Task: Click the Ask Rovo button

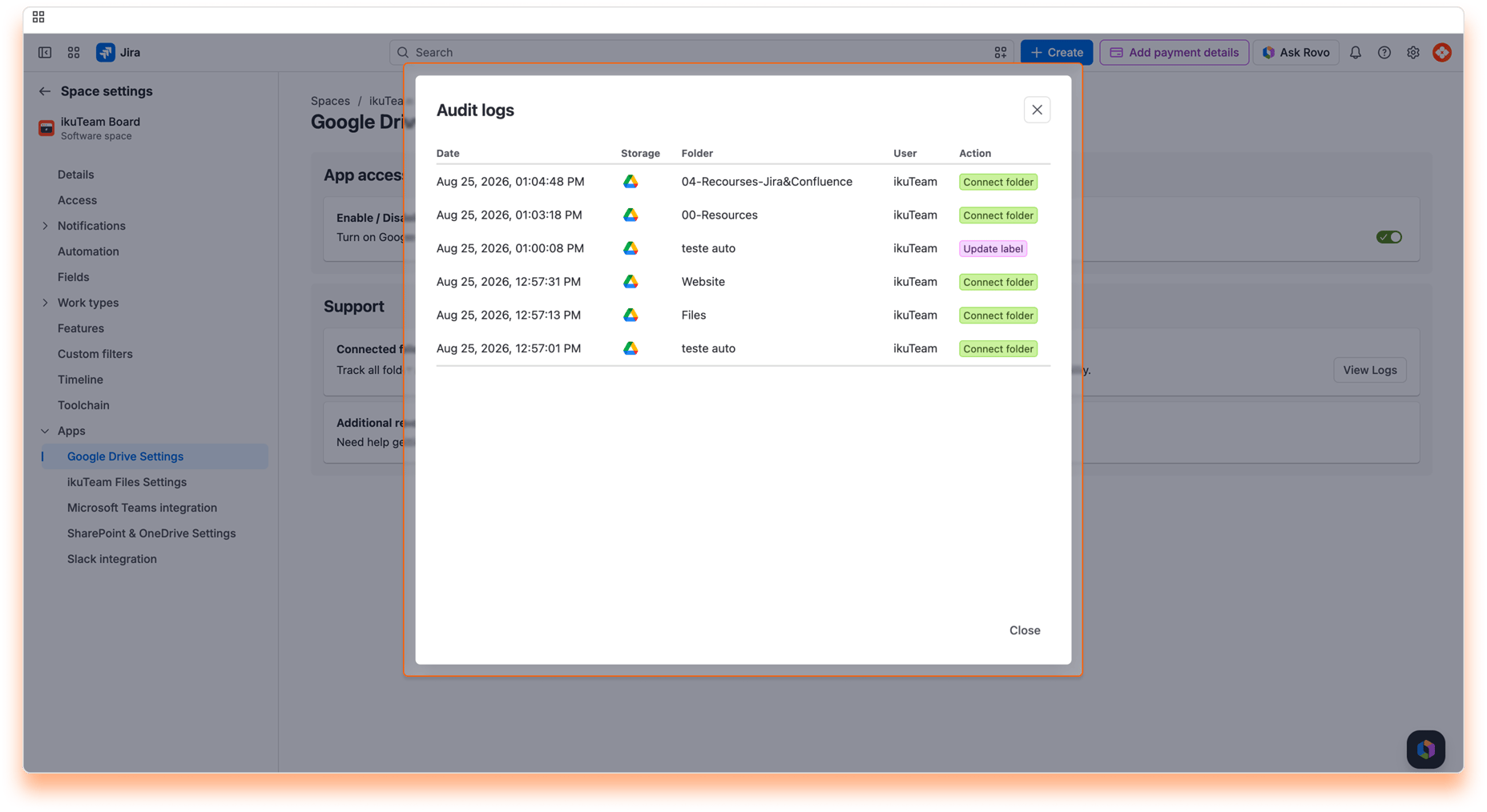Action: point(1296,52)
